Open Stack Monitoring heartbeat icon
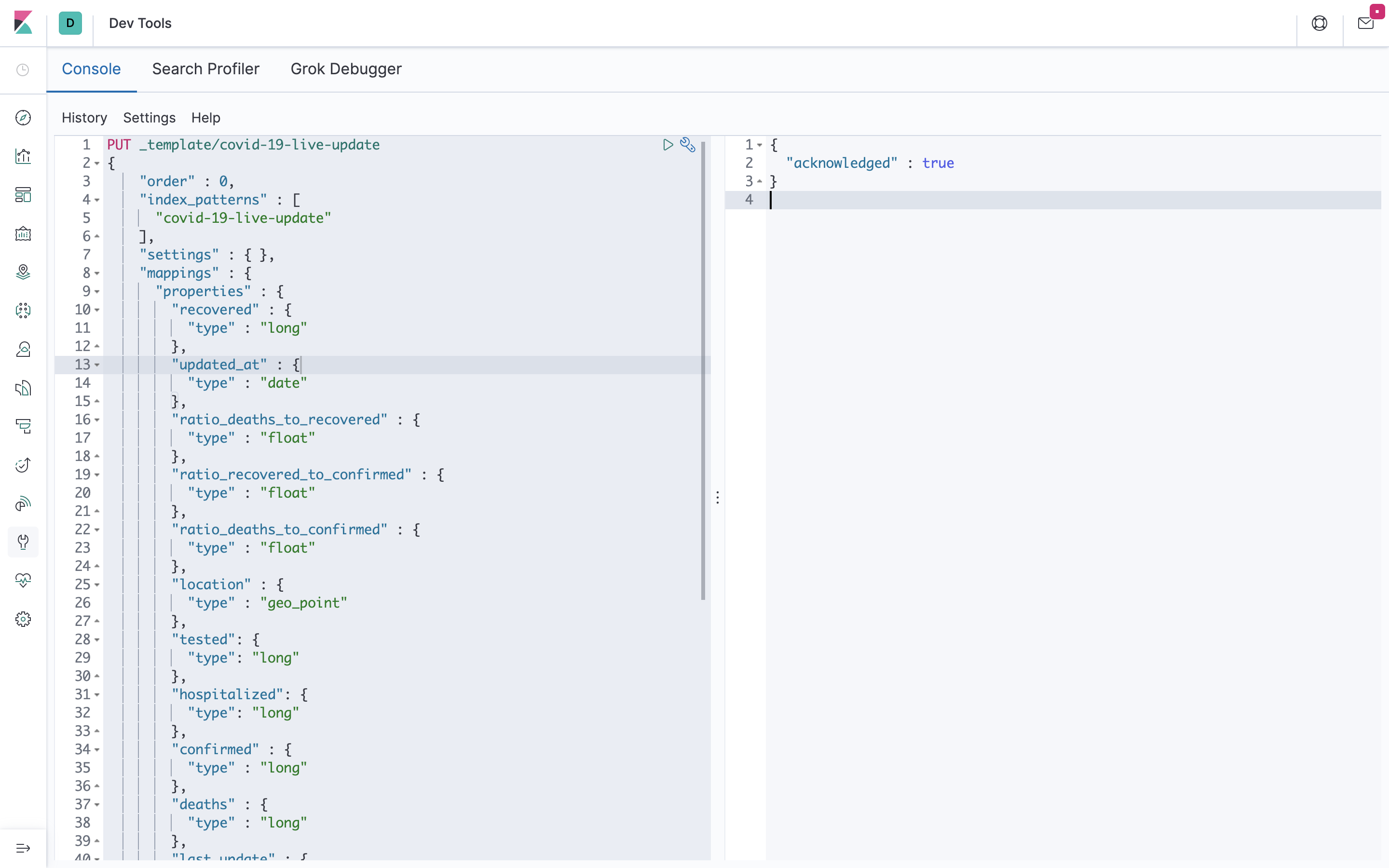1389x868 pixels. 23,581
